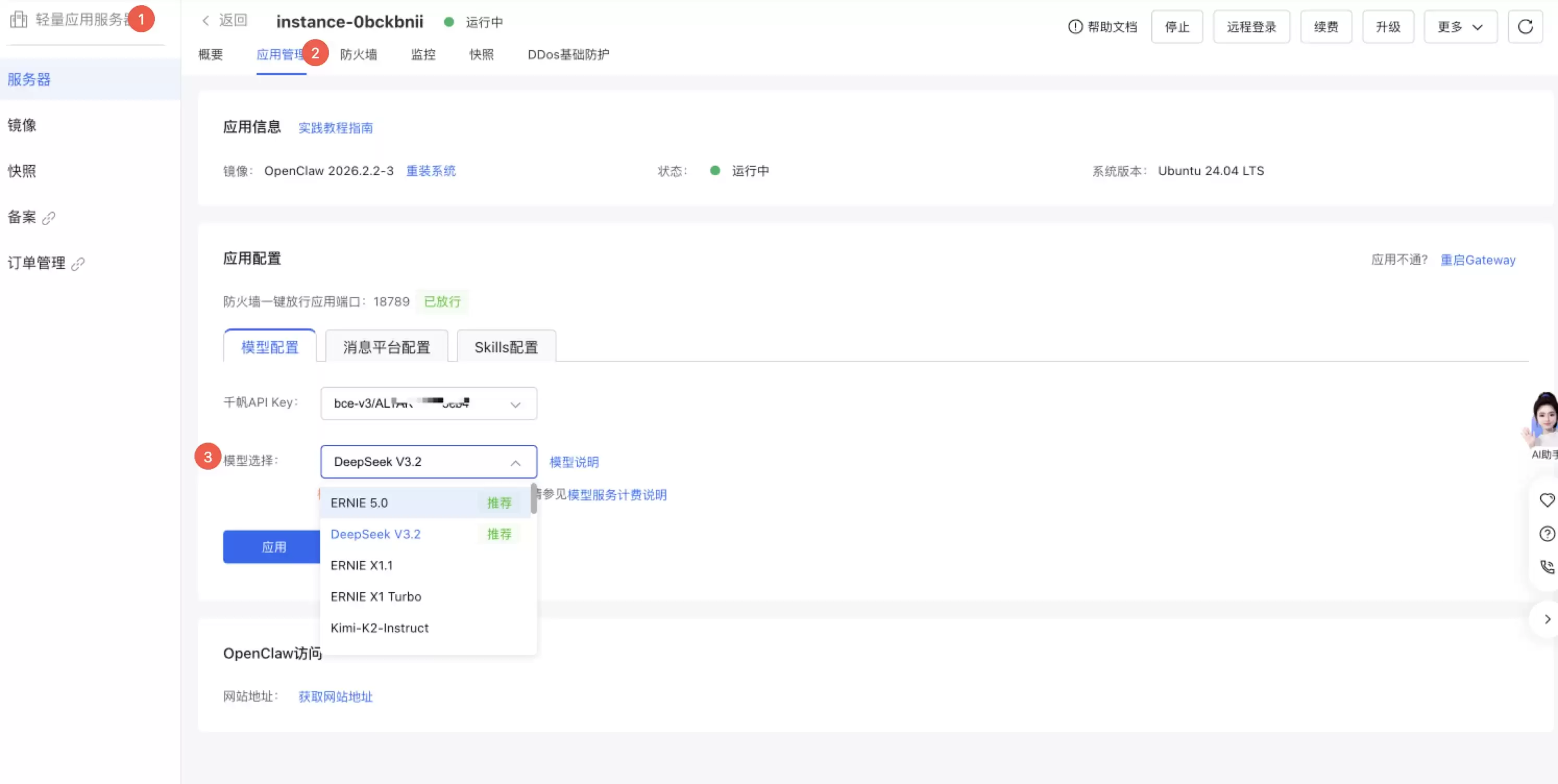Viewport: 1558px width, 784px height.
Task: Click 返回 to go back
Action: tap(233, 20)
